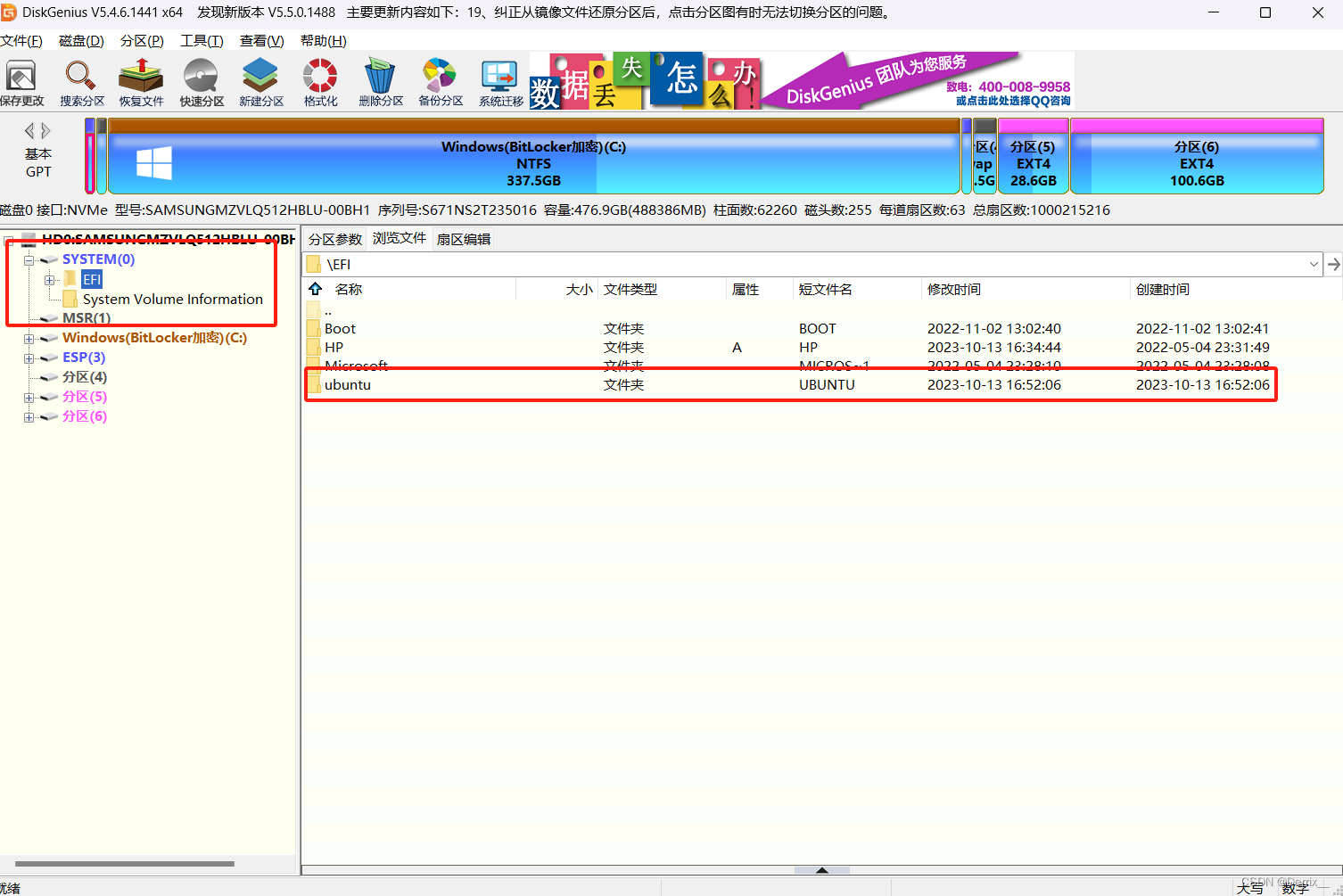This screenshot has height=896, width=1343.
Task: Open the 文件(F) menu
Action: coord(21,41)
